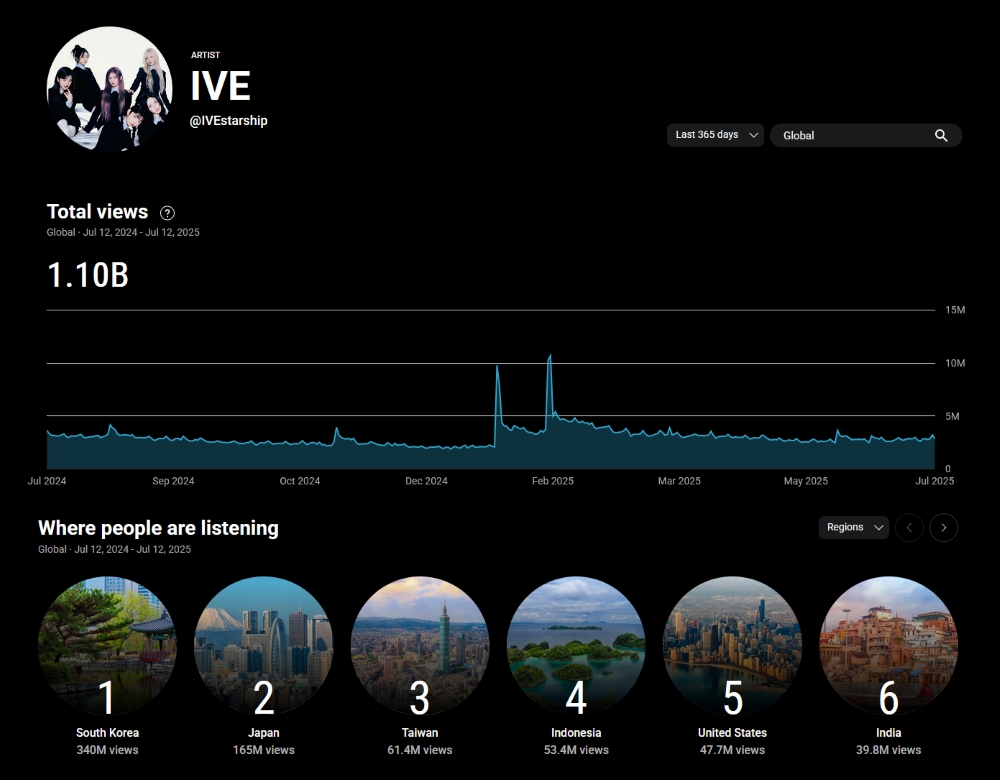Click the @IVEstarship handle
1000x780 pixels.
click(x=228, y=121)
